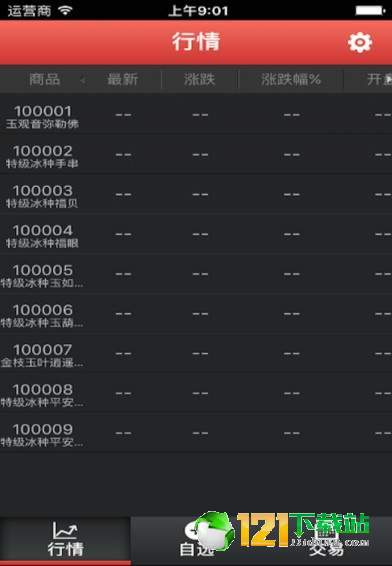Sort by 涨跌幅% column header
The image size is (392, 566).
(291, 79)
